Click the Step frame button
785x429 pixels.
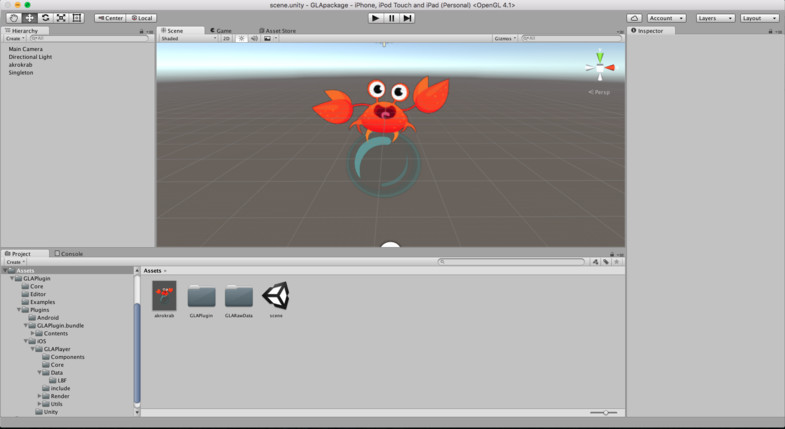tap(408, 18)
